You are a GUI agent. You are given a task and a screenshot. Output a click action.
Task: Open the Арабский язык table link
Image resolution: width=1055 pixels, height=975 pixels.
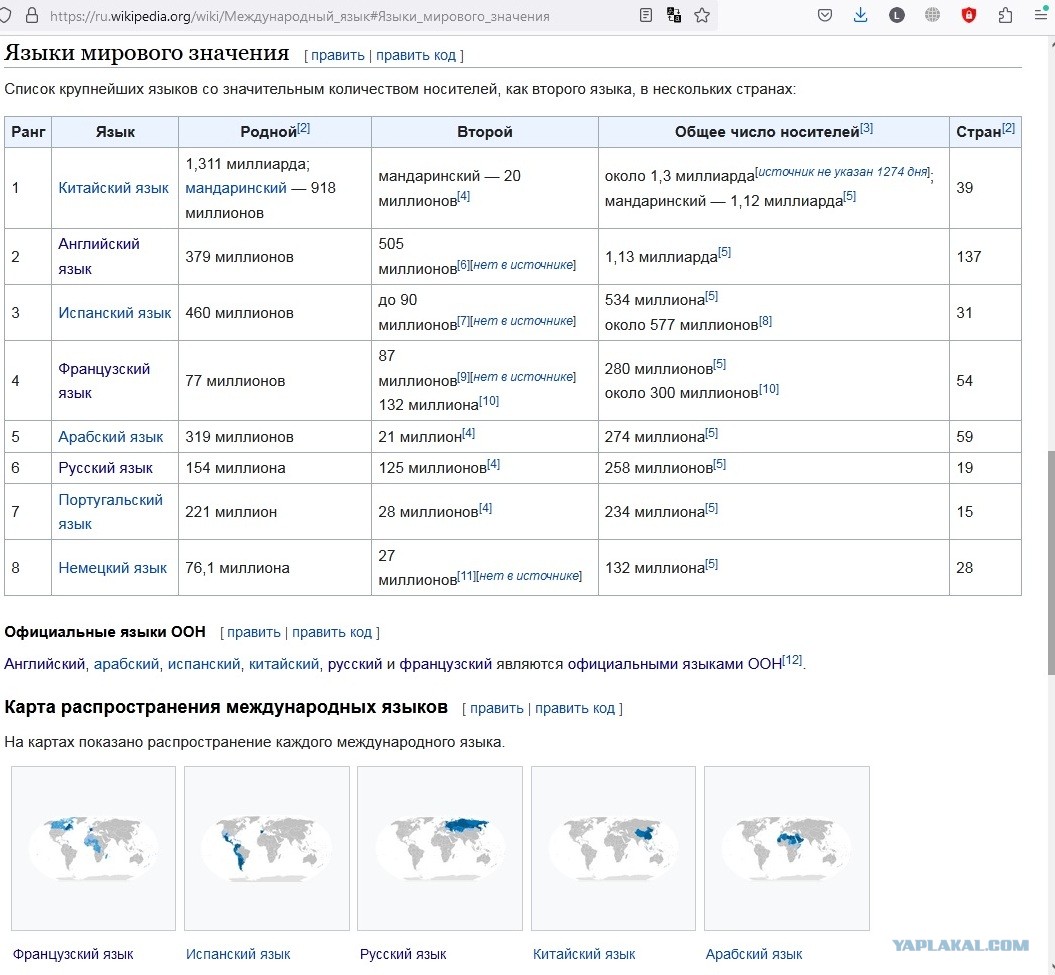coord(110,437)
